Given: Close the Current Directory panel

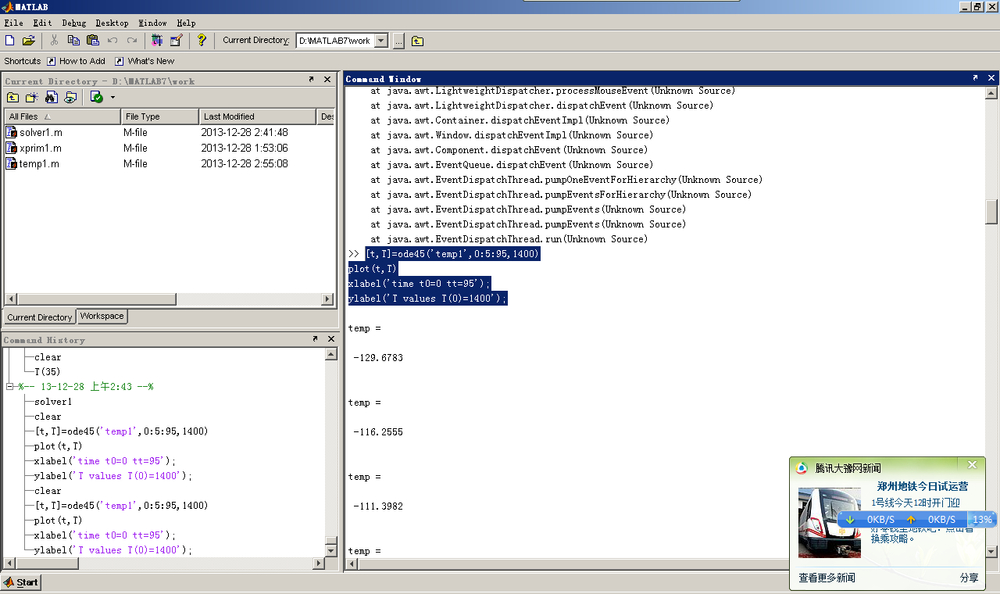Looking at the screenshot, I should point(327,80).
